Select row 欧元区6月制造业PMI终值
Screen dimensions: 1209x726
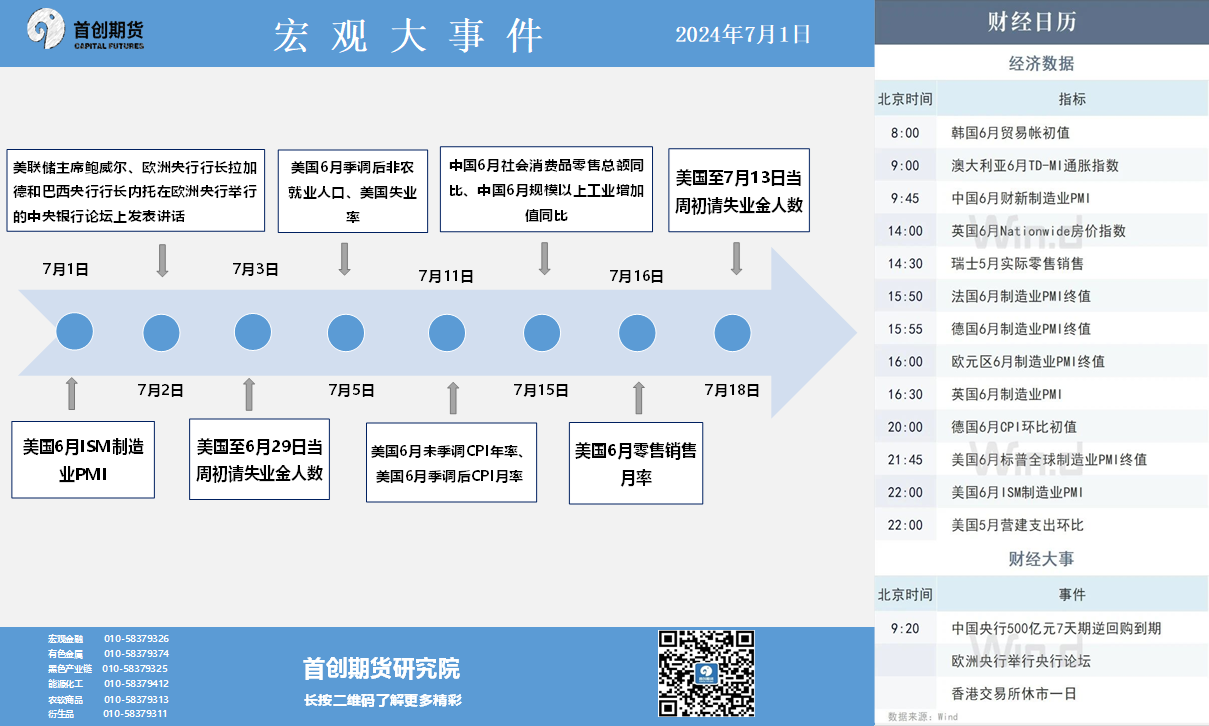tap(1042, 361)
